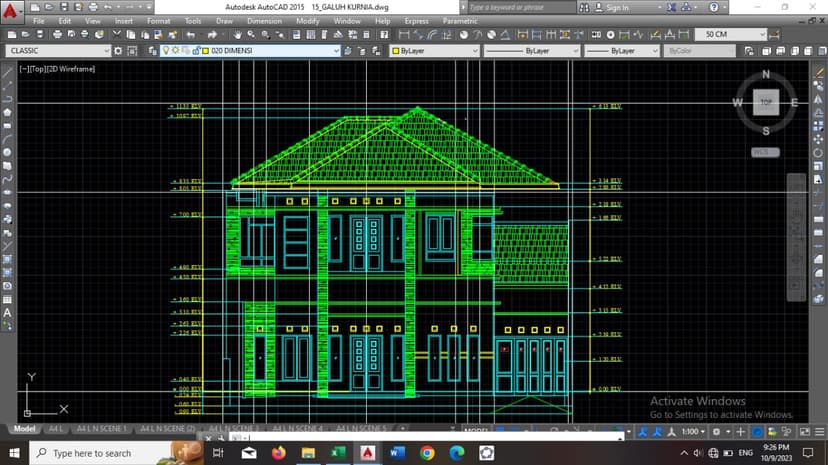This screenshot has height=465, width=828.
Task: Toggle Isolate Objects circle in status bar
Action: [757, 432]
